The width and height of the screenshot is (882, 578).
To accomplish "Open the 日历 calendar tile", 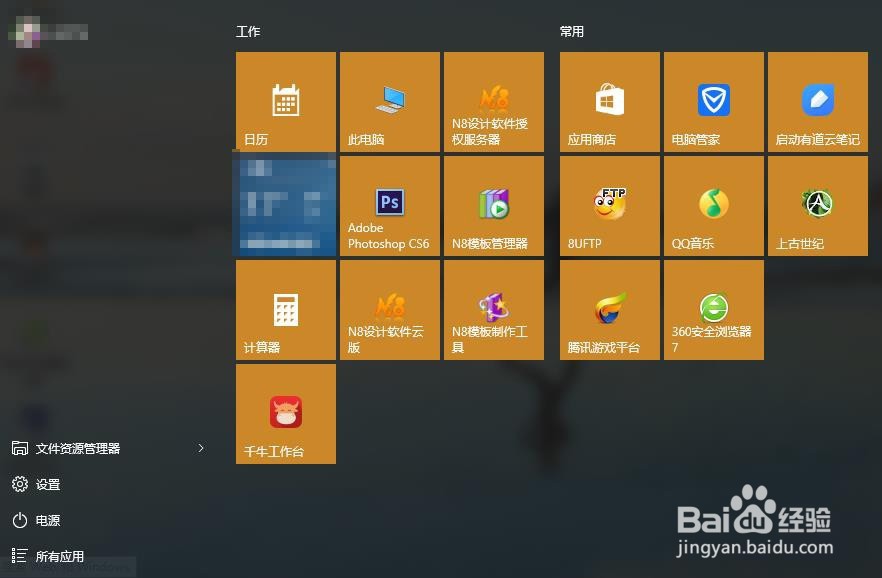I will point(286,102).
